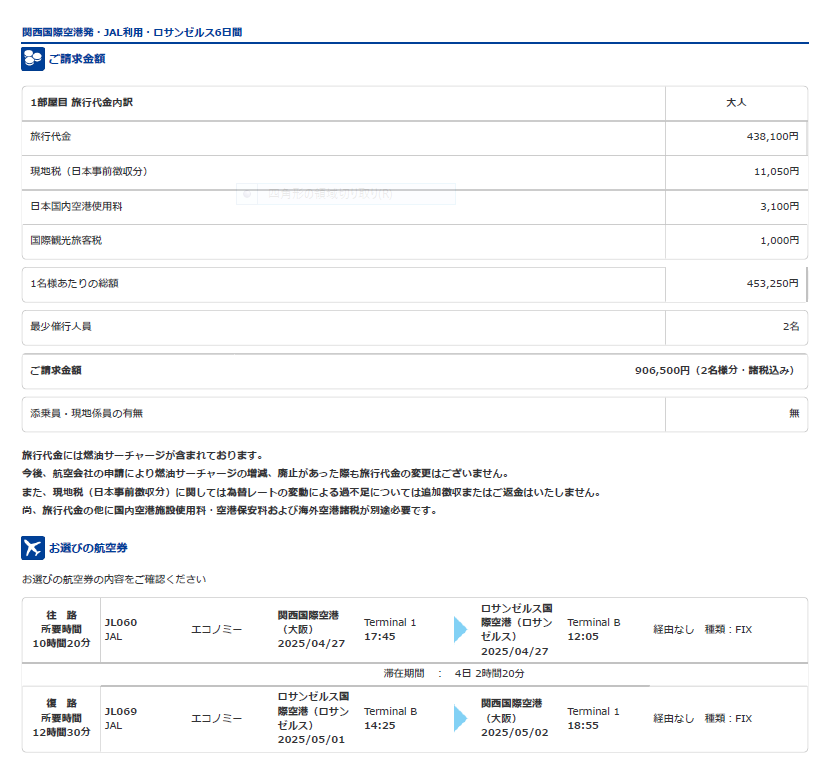Click the 往路 outbound label
This screenshot has width=824, height=775.
(x=61, y=615)
